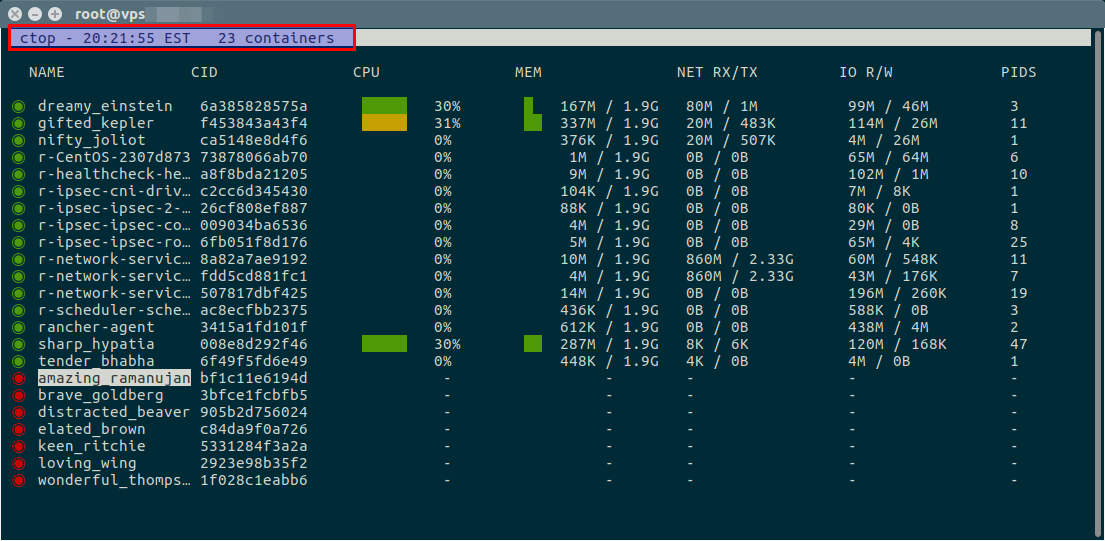Click the window close button in title bar
This screenshot has height=541, width=1105.
[x=16, y=14]
